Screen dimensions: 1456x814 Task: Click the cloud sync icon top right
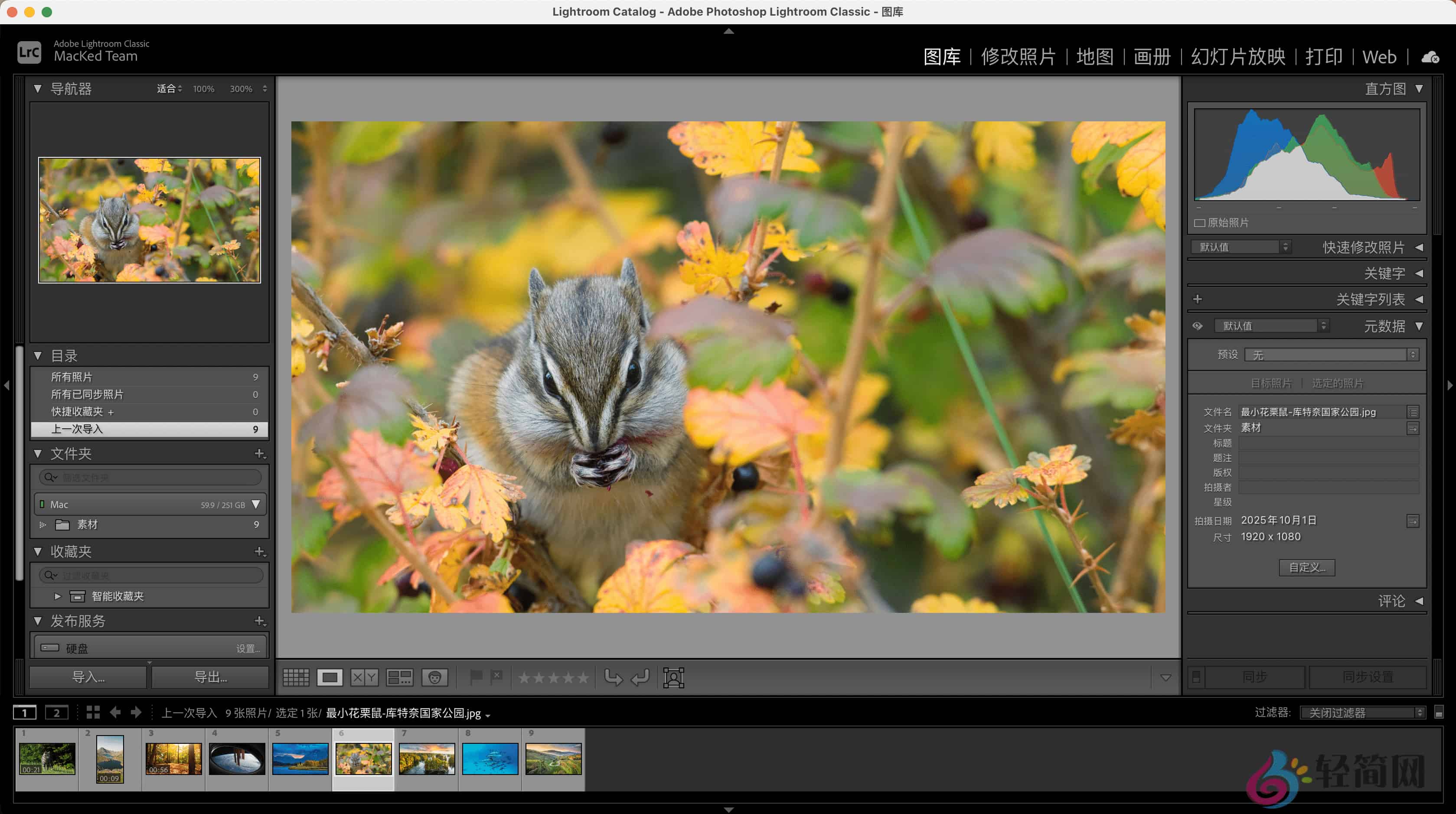[1430, 57]
